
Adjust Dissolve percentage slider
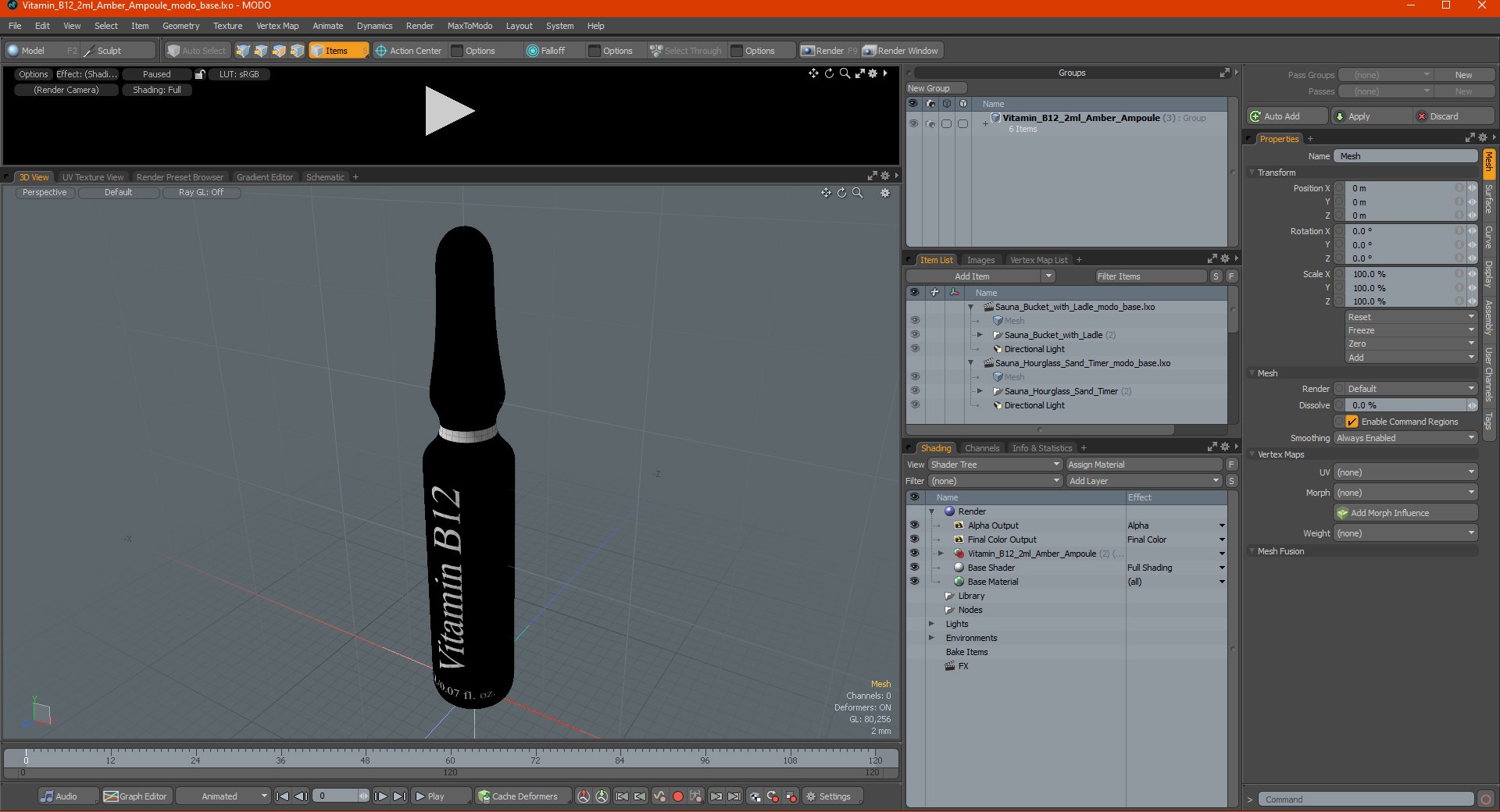point(1405,405)
